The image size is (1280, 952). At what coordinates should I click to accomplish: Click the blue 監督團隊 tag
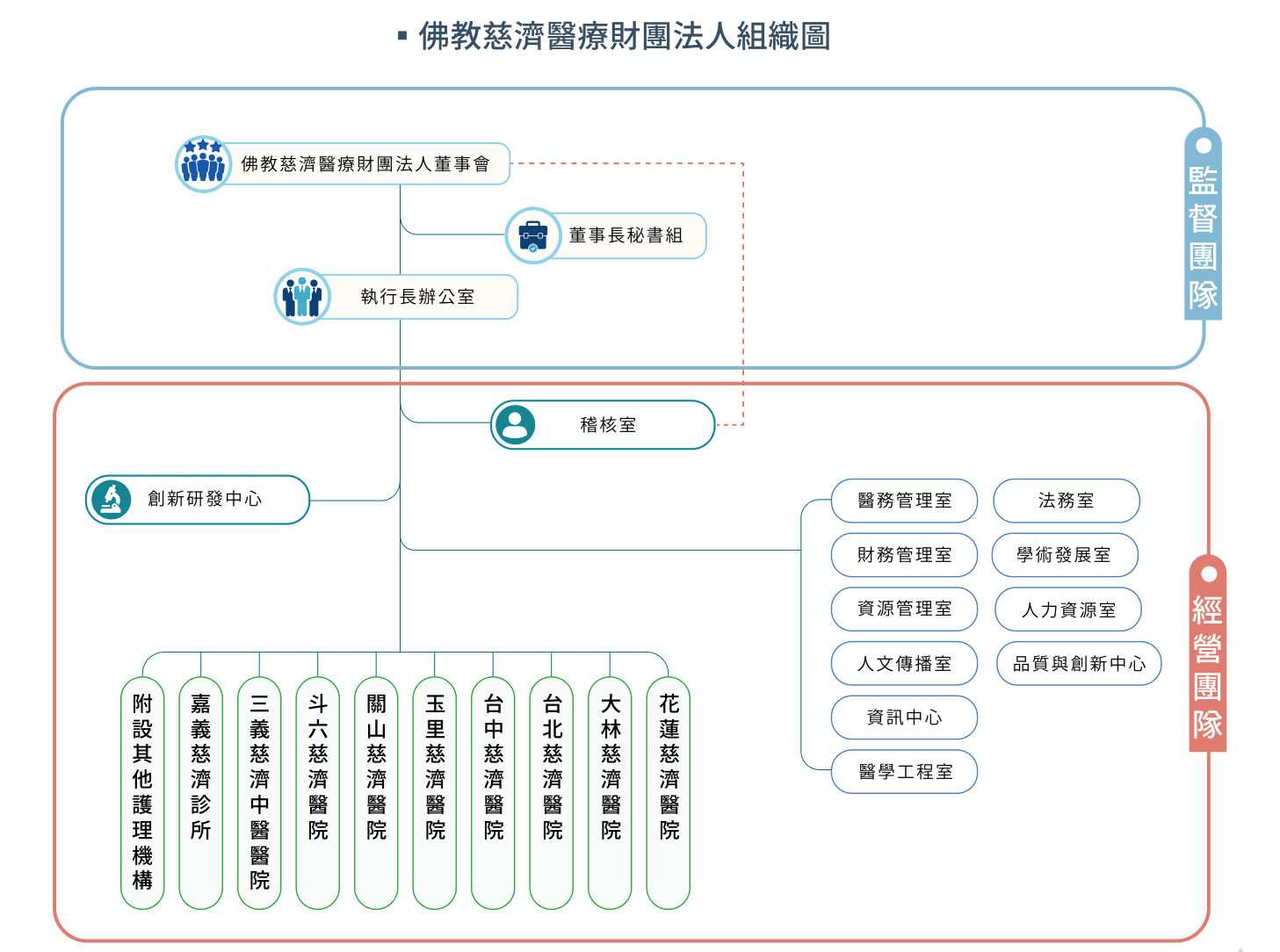pos(1203,224)
